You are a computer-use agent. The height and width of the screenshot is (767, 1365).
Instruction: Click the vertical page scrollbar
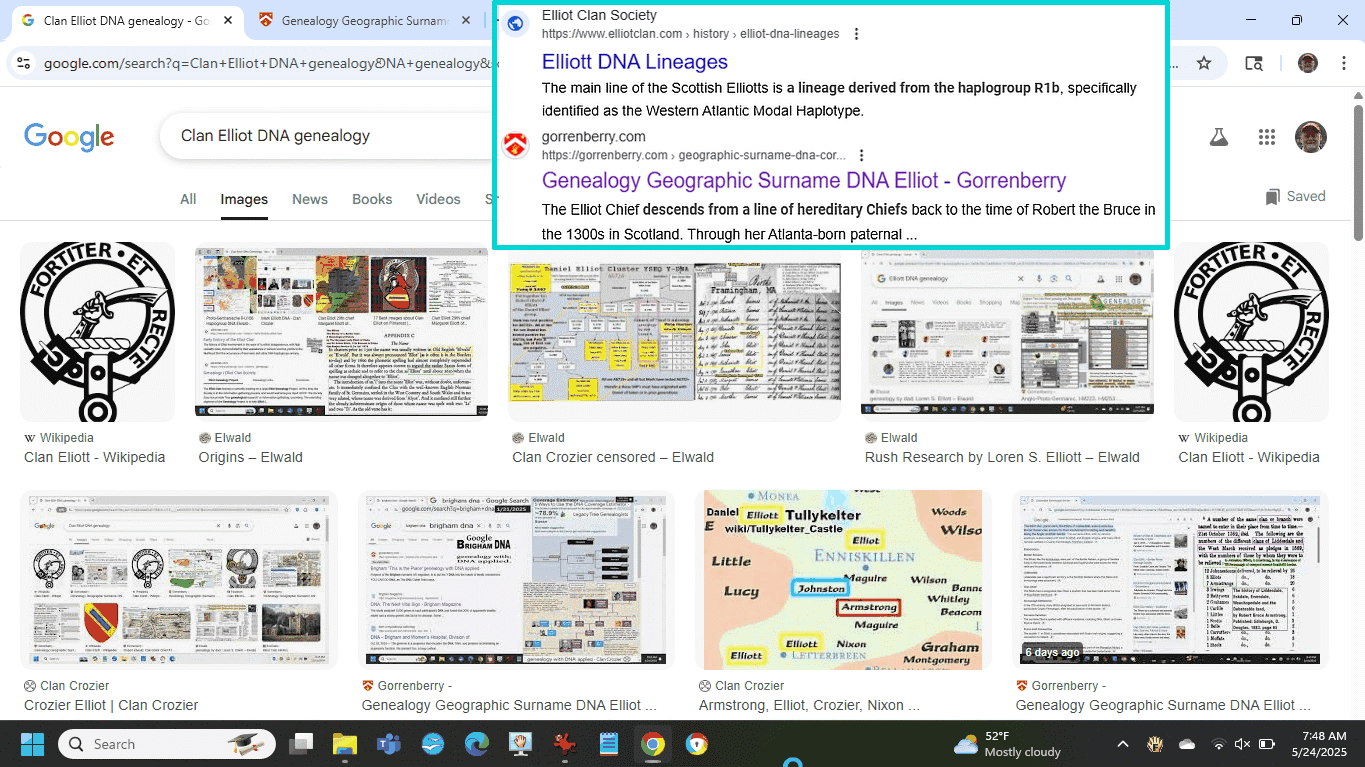[x=1357, y=170]
